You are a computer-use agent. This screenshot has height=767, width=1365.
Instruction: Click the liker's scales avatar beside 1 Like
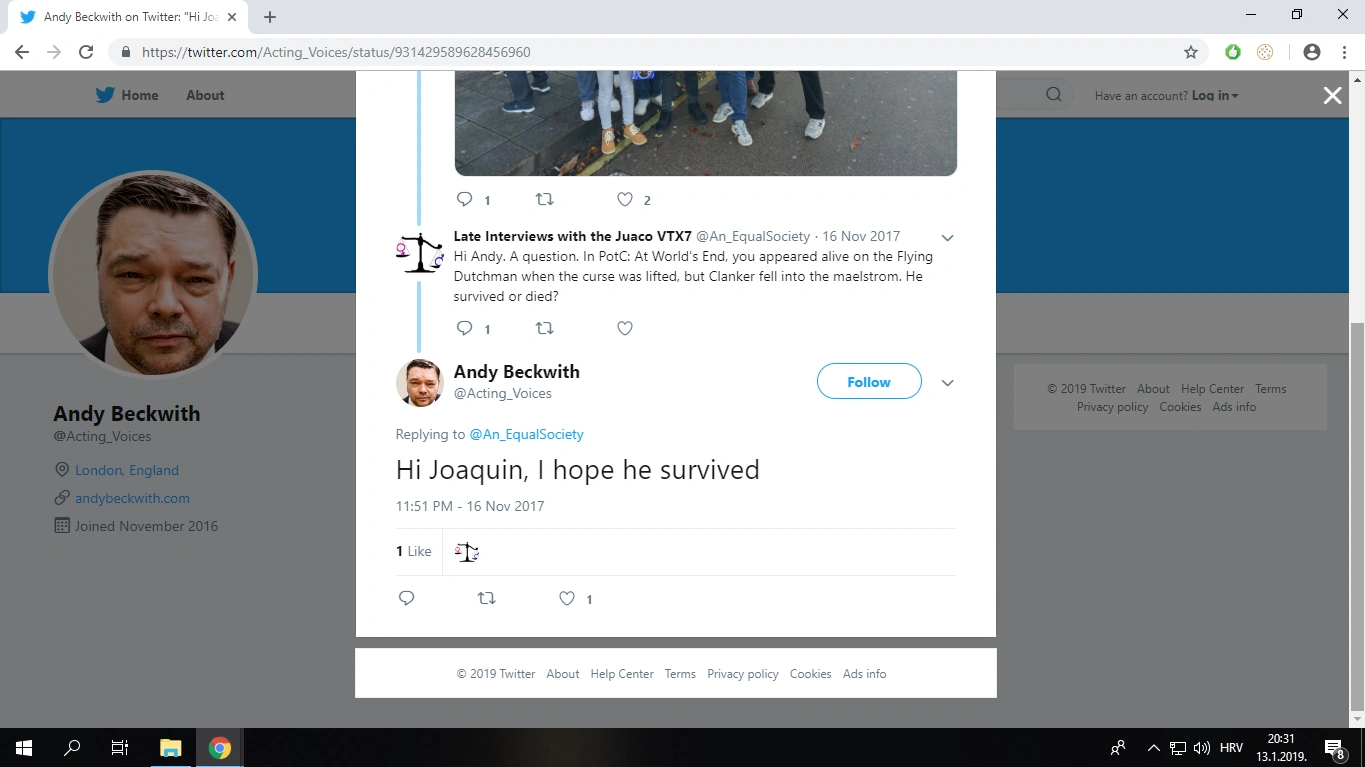click(467, 551)
